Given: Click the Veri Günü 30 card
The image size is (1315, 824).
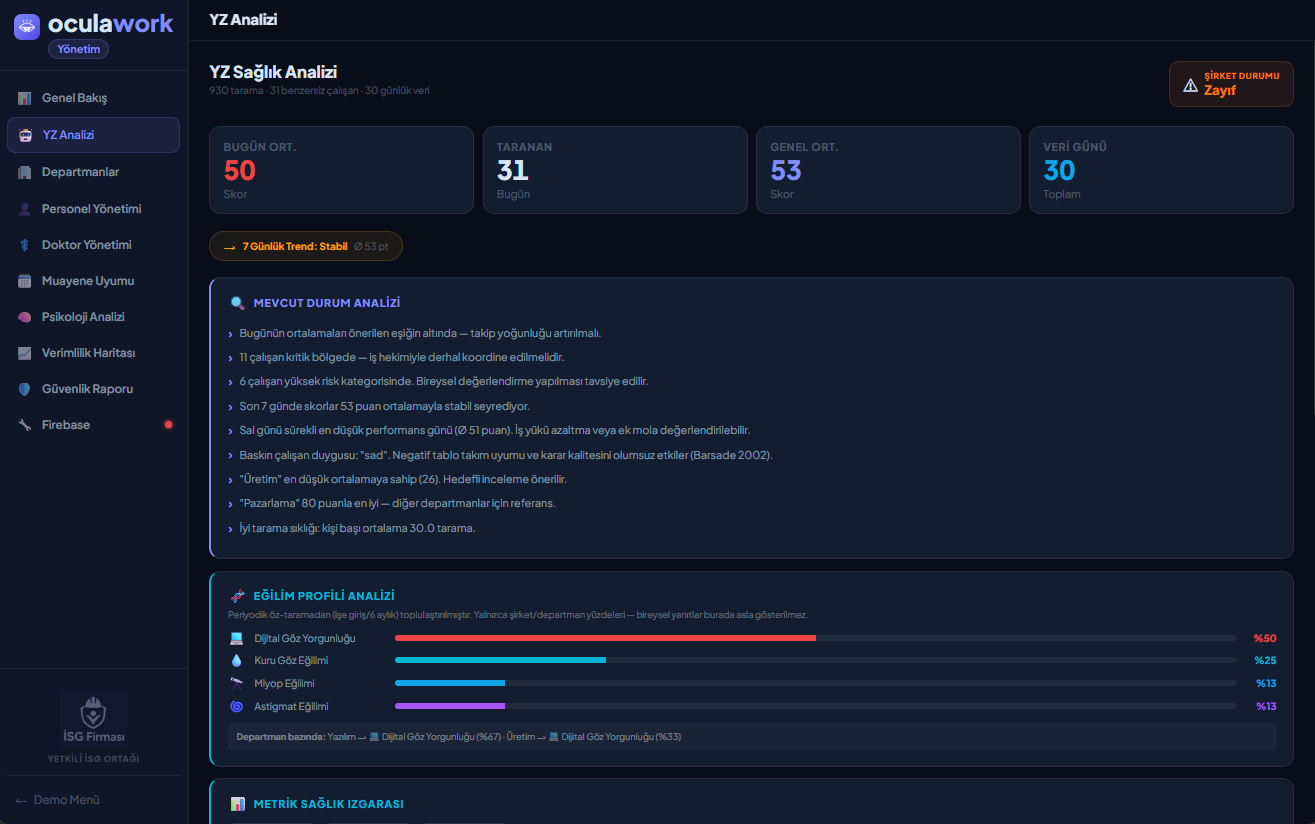Looking at the screenshot, I should 1161,170.
